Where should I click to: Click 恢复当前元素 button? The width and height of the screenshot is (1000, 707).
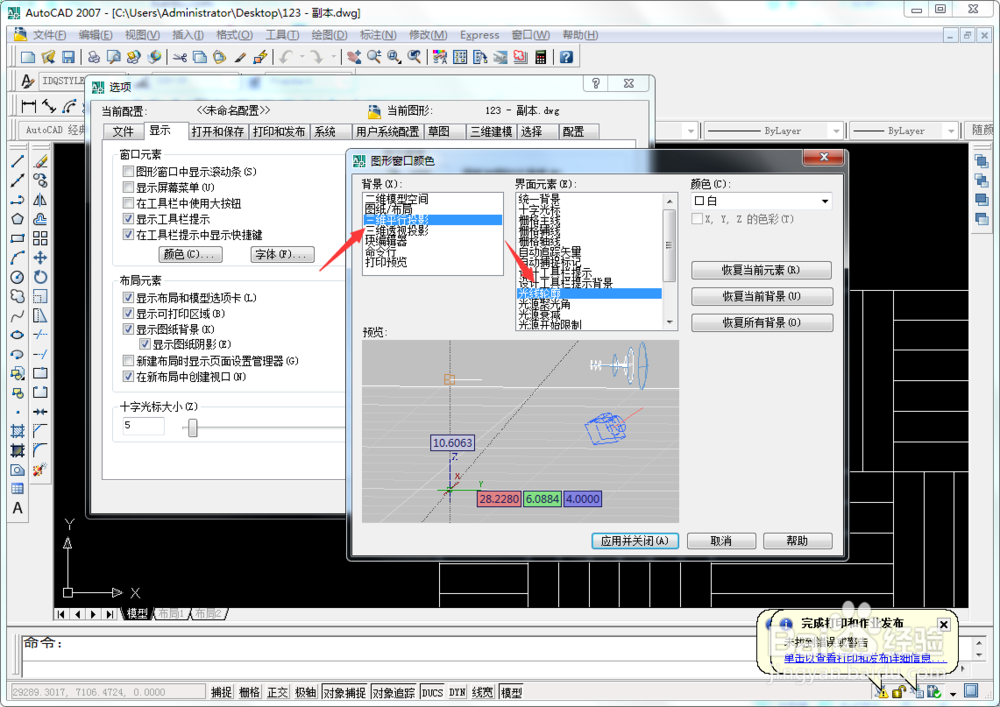coord(761,270)
